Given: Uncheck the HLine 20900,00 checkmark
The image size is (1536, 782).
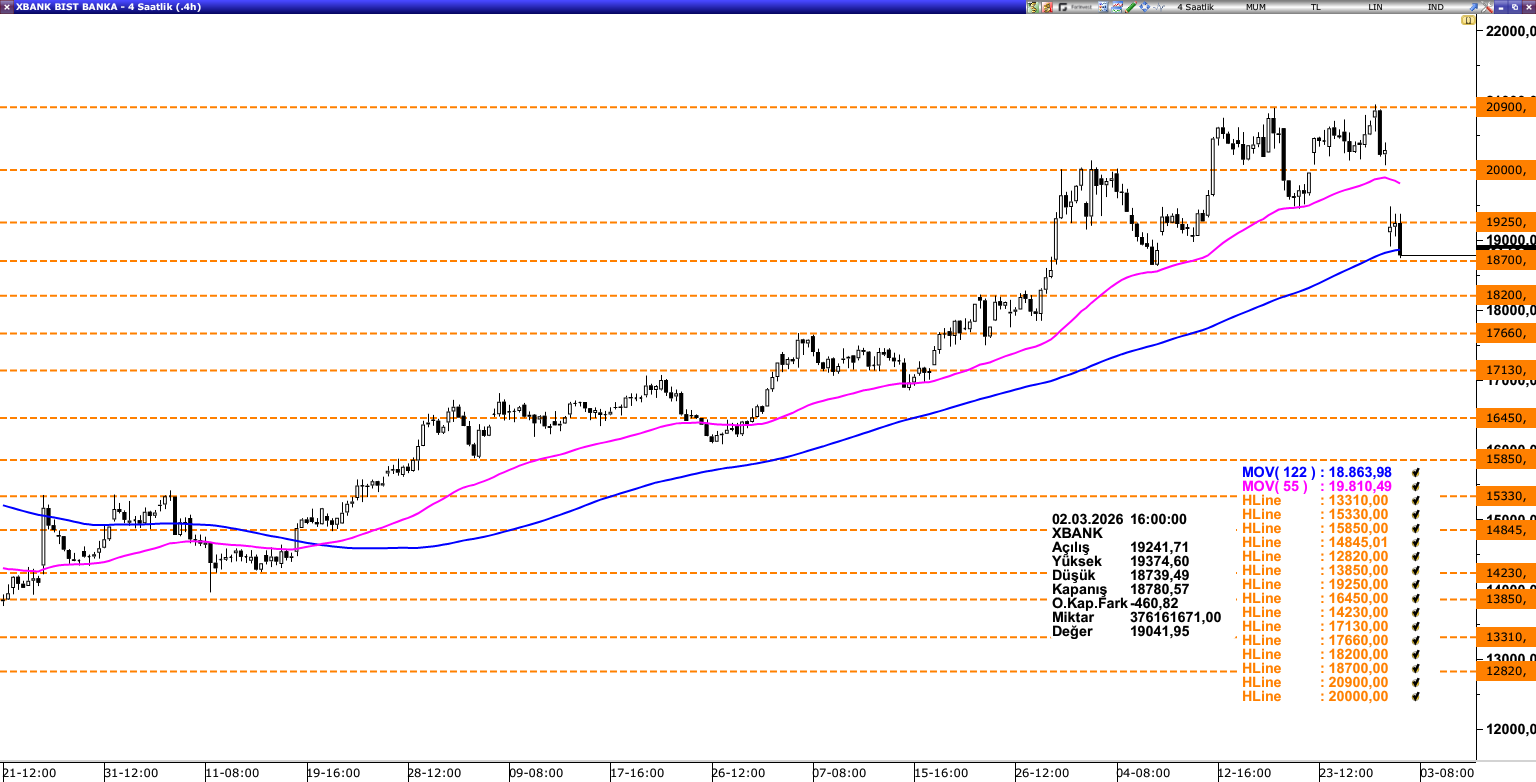Looking at the screenshot, I should point(1415,682).
